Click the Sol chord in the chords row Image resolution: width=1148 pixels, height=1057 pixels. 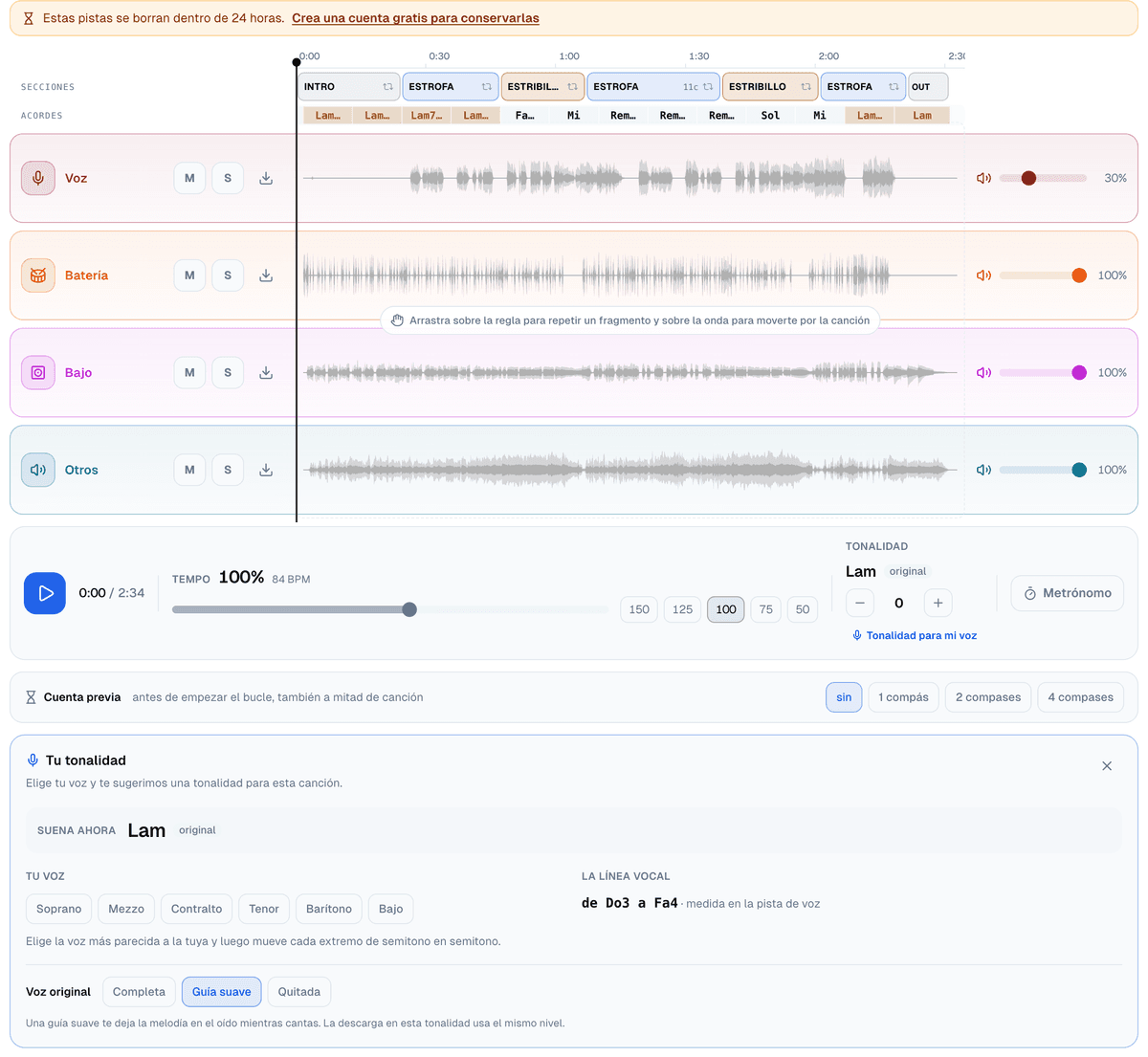point(770,116)
